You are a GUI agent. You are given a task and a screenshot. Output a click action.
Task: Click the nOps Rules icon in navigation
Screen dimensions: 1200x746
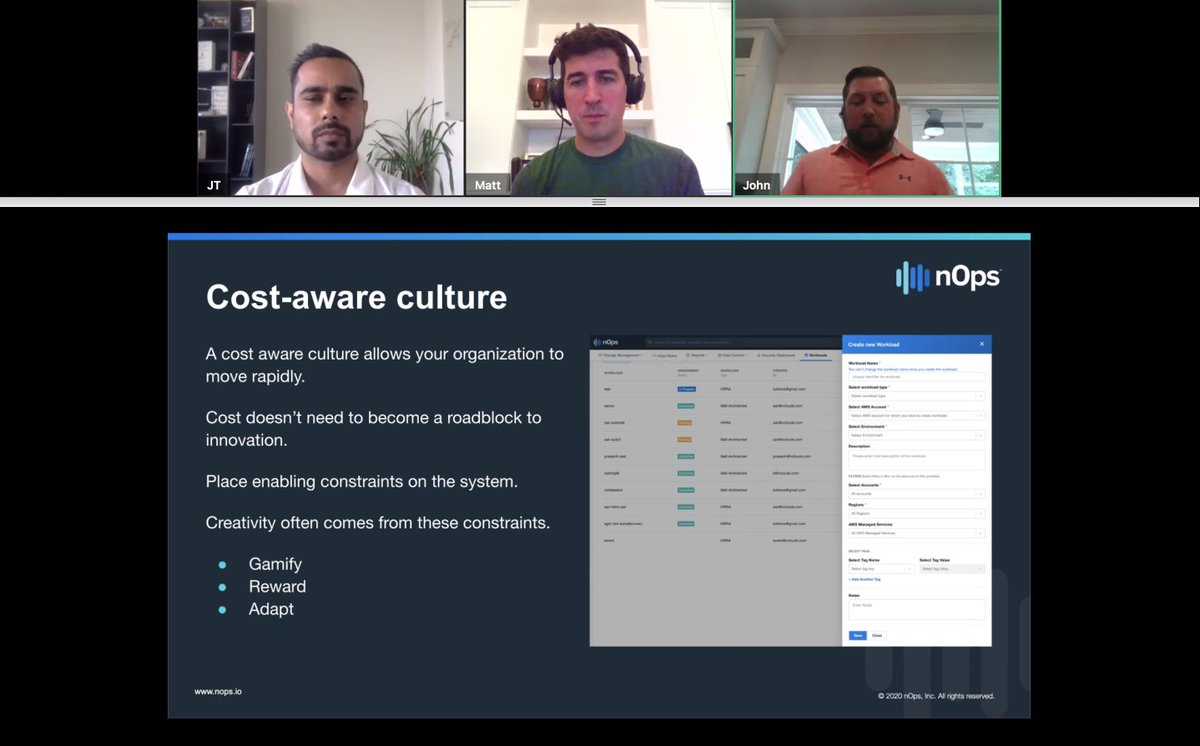[652, 355]
